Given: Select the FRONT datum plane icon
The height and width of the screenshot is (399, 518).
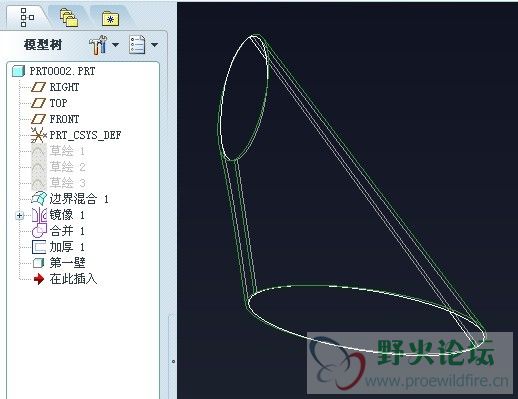Looking at the screenshot, I should click(38, 119).
